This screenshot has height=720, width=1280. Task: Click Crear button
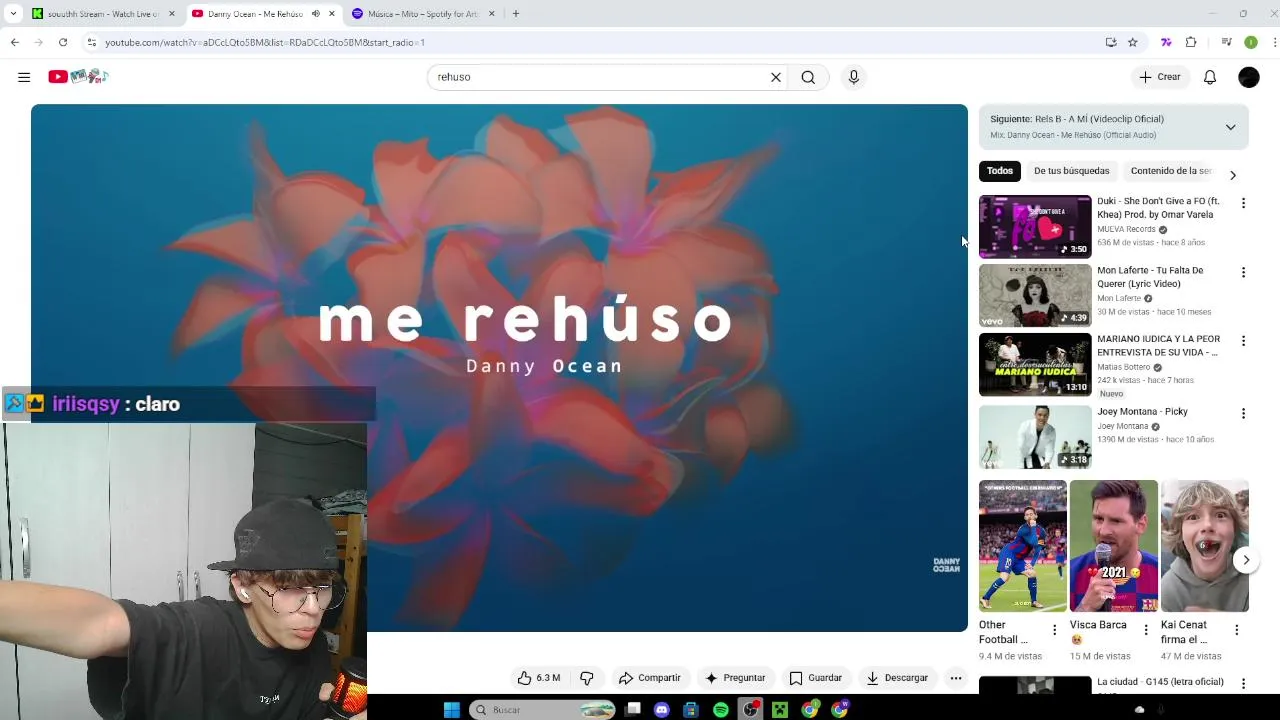[x=1159, y=77]
